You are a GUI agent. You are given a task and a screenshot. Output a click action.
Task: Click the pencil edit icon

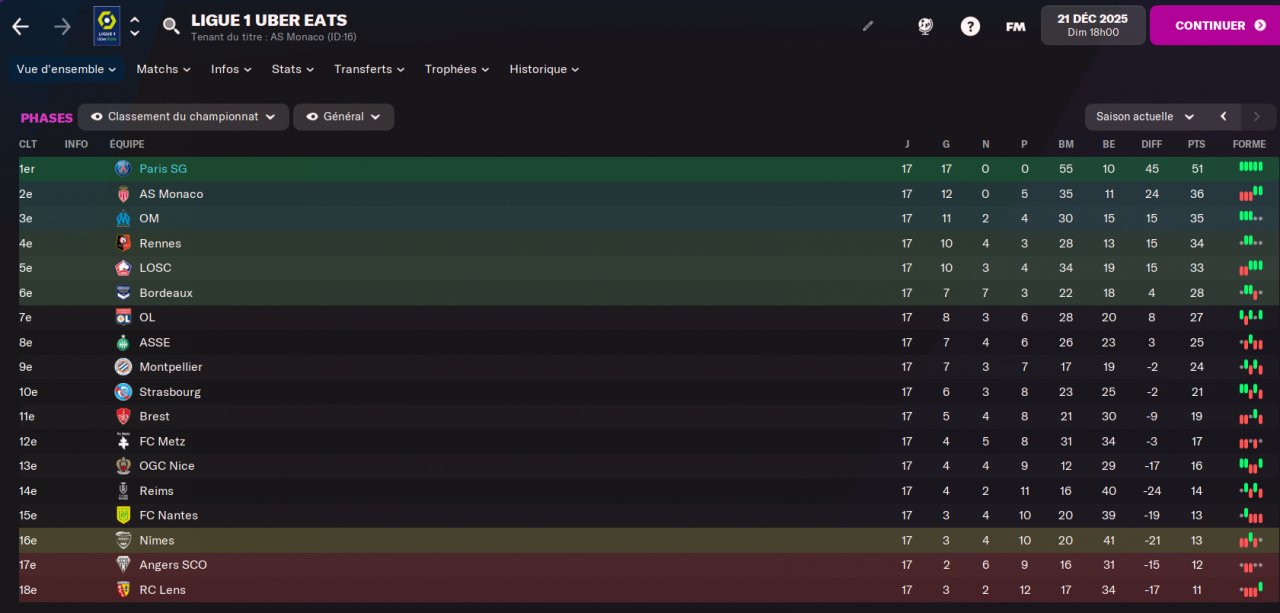click(x=868, y=26)
